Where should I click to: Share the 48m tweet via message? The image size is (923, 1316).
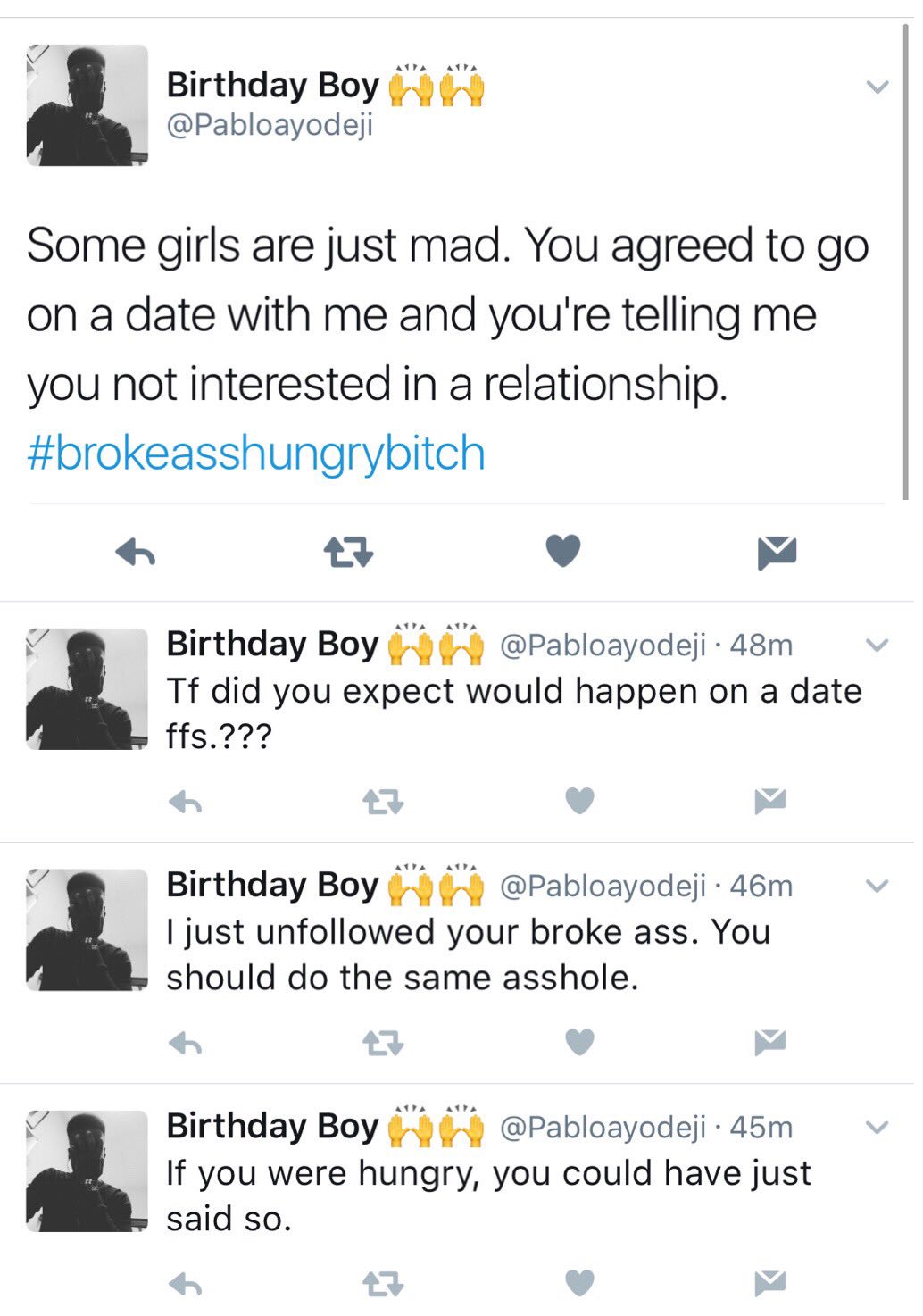769,801
